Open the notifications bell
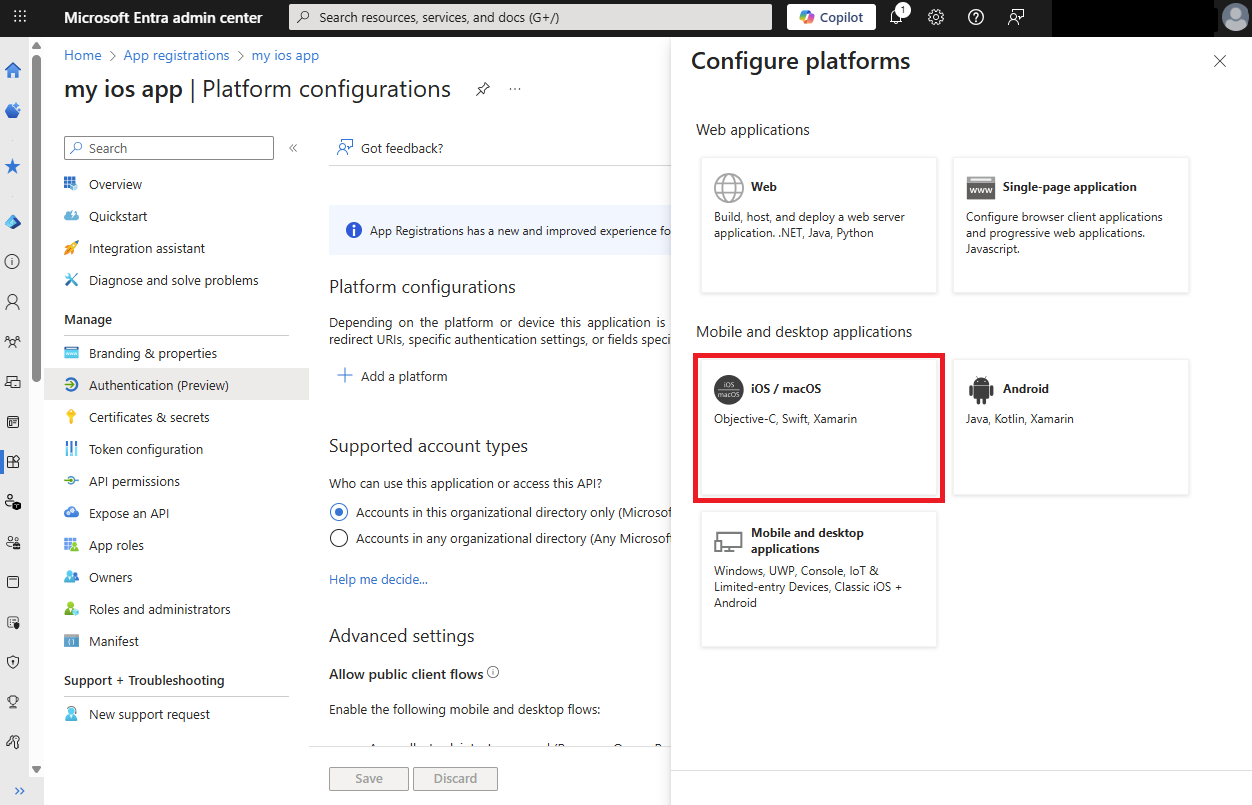The width and height of the screenshot is (1252, 805). pyautogui.click(x=897, y=17)
